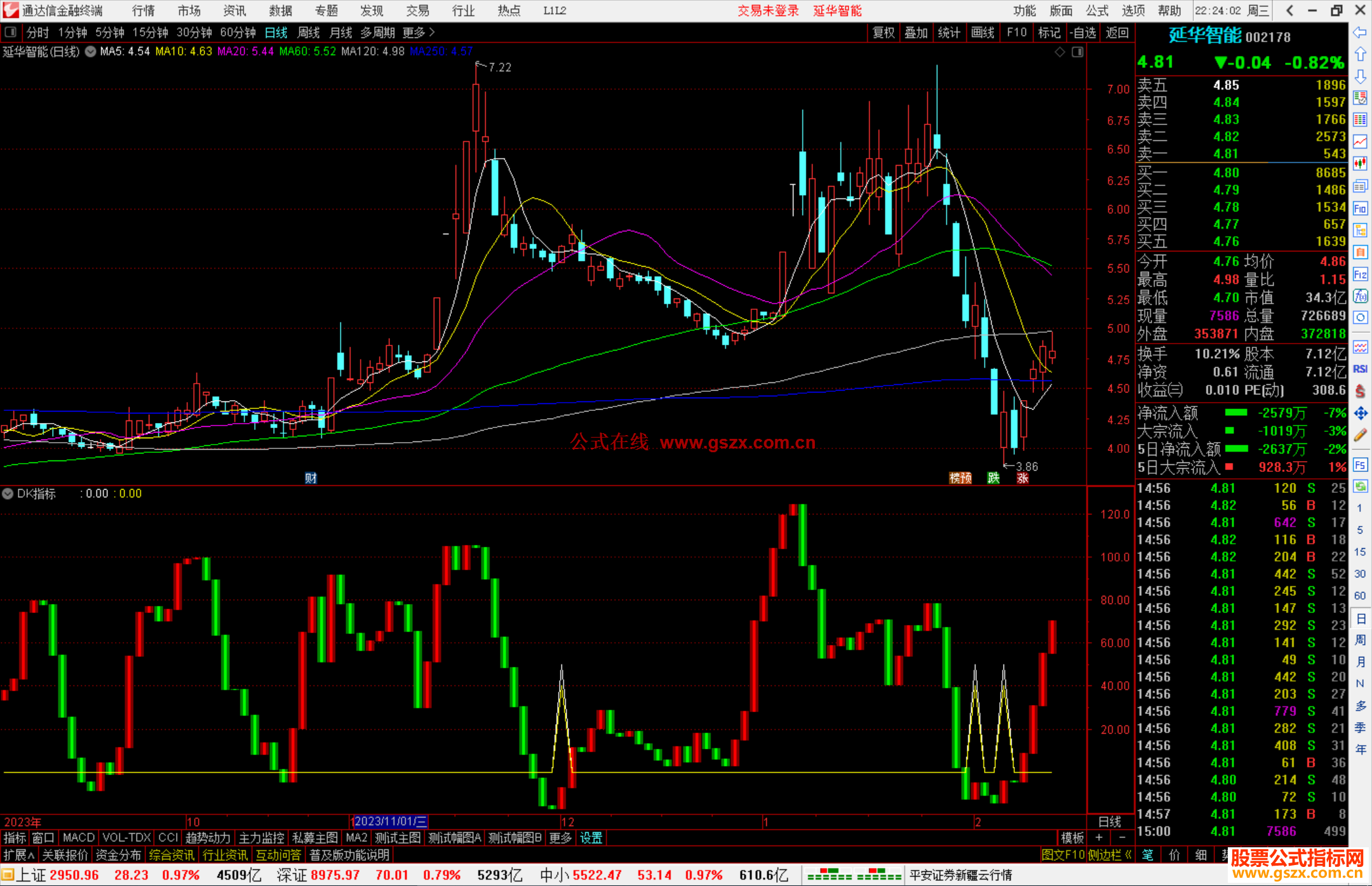Switch to the MACD indicator tab
Screen dimensions: 1372x886
point(79,838)
